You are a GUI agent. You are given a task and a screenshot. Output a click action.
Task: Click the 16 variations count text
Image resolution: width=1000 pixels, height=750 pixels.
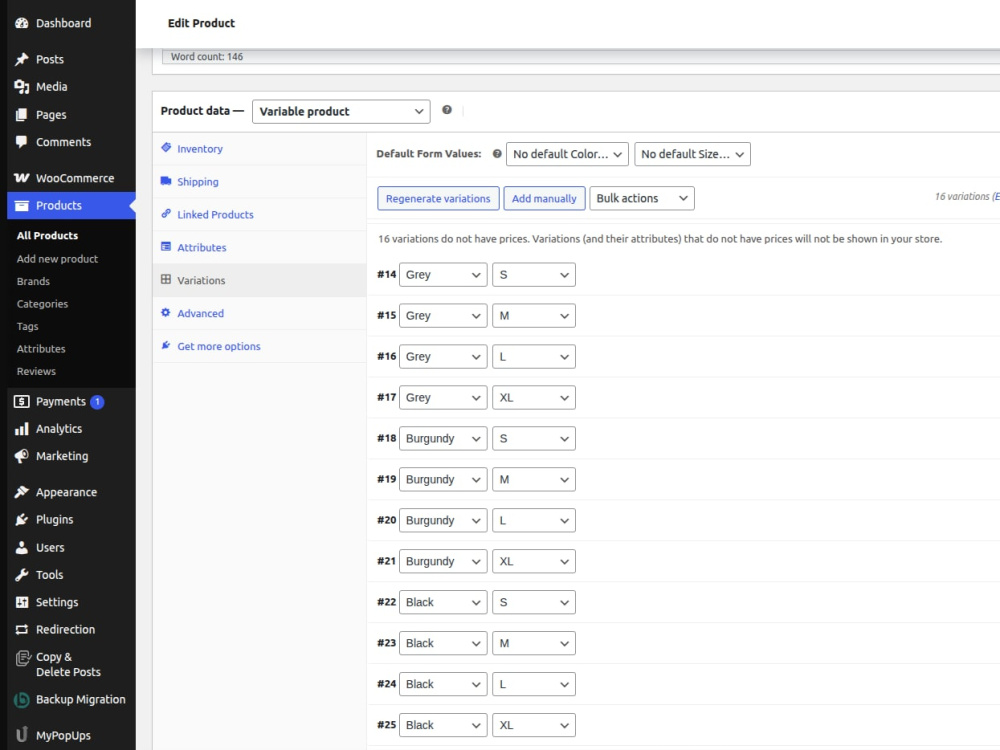(967, 196)
